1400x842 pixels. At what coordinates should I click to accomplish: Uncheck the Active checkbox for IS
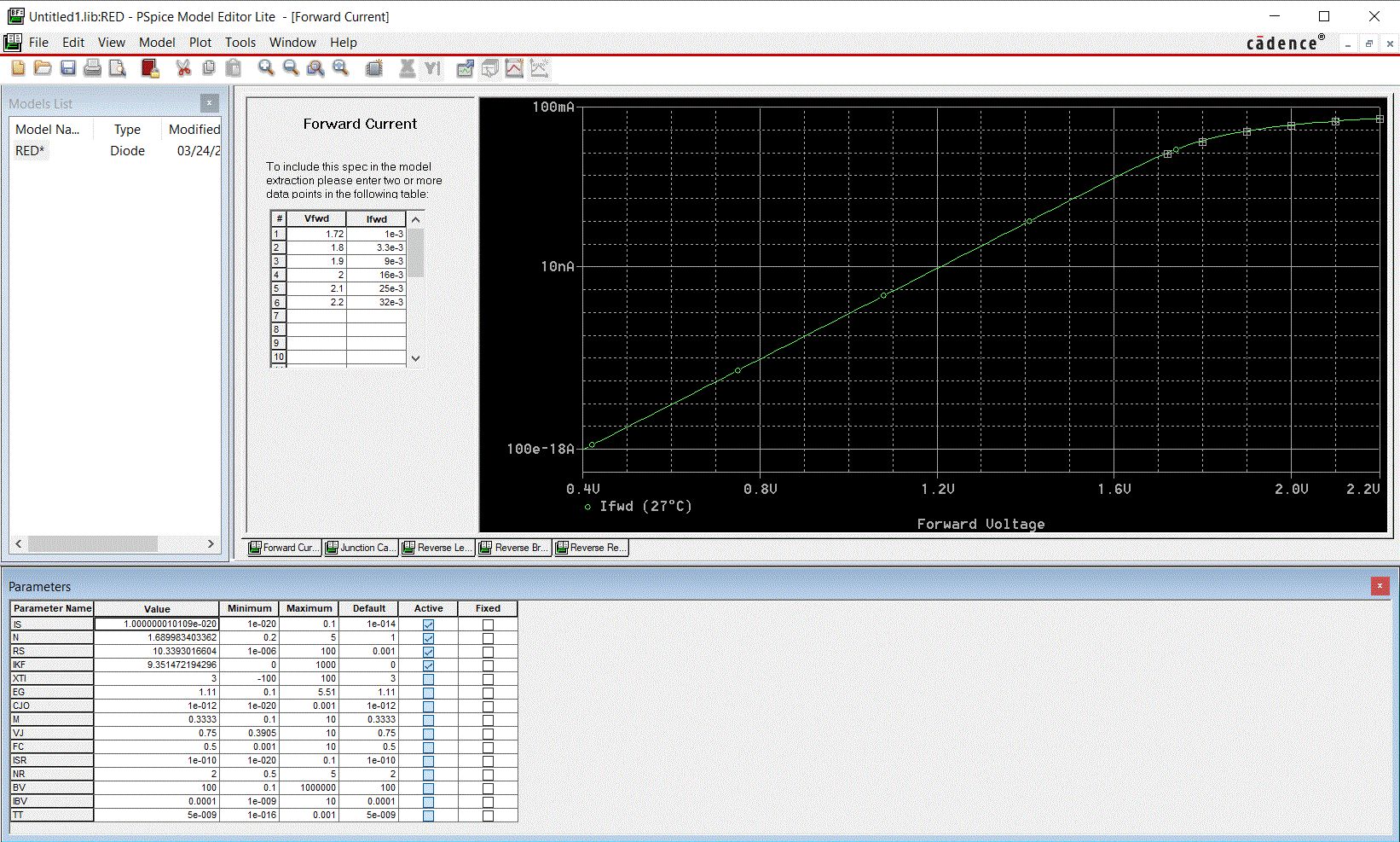(428, 624)
